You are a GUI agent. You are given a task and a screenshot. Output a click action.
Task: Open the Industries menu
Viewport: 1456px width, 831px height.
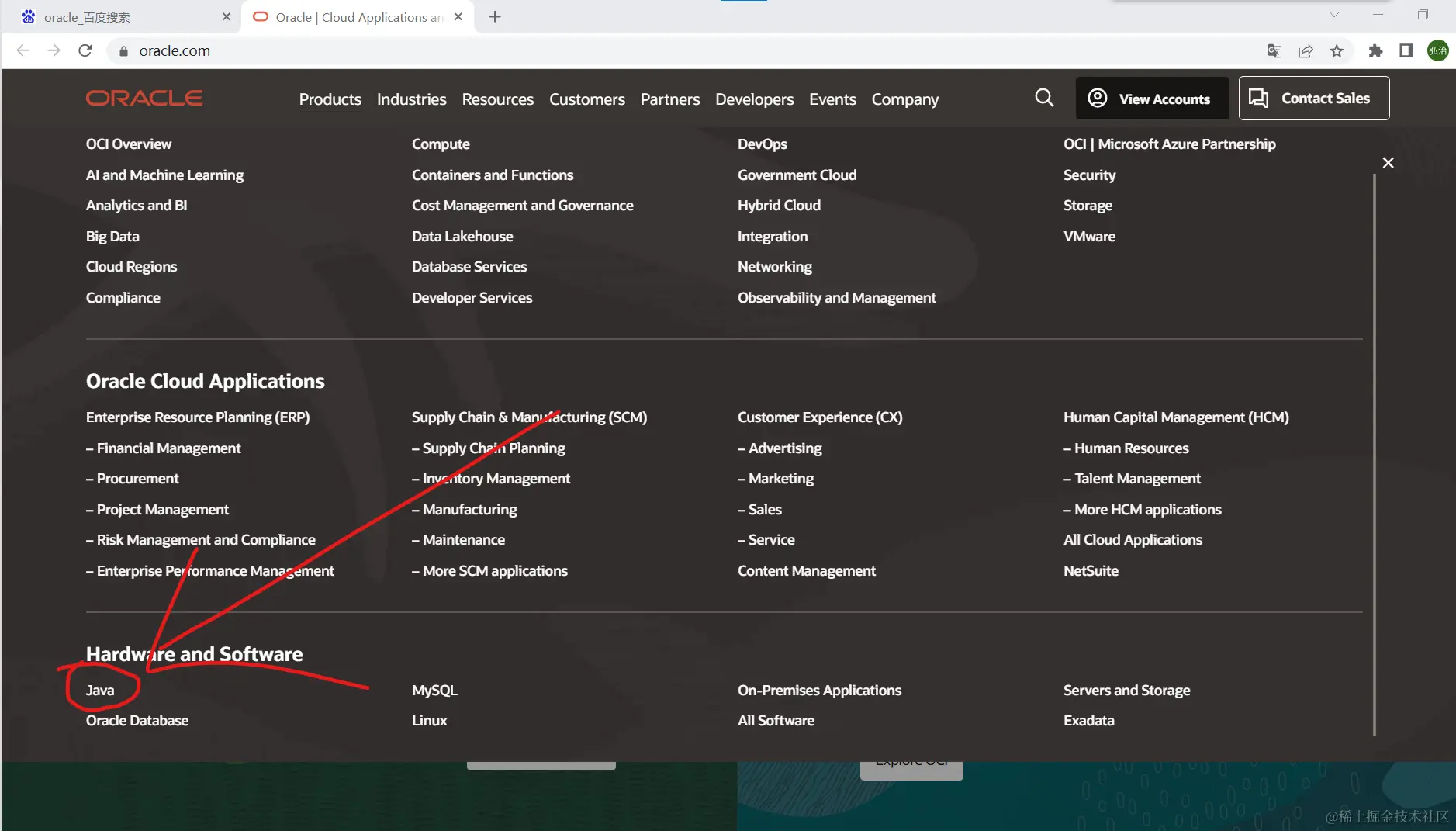(411, 99)
